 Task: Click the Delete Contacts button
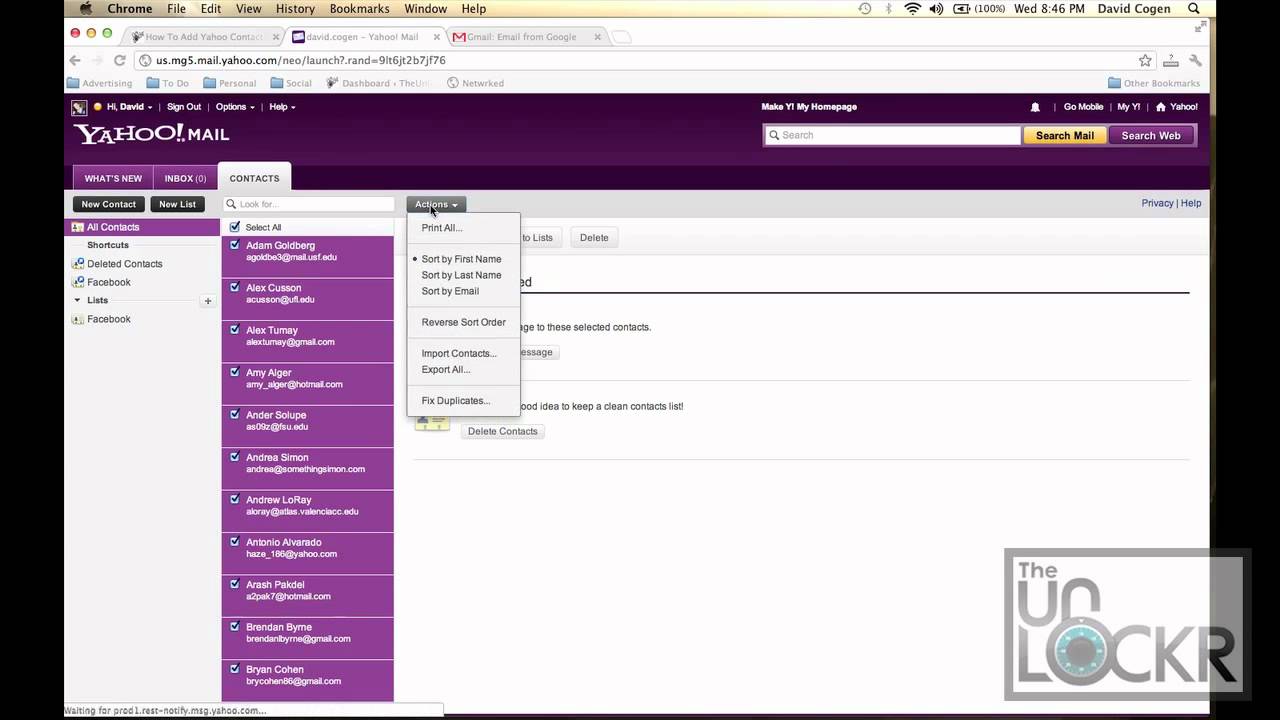[502, 431]
